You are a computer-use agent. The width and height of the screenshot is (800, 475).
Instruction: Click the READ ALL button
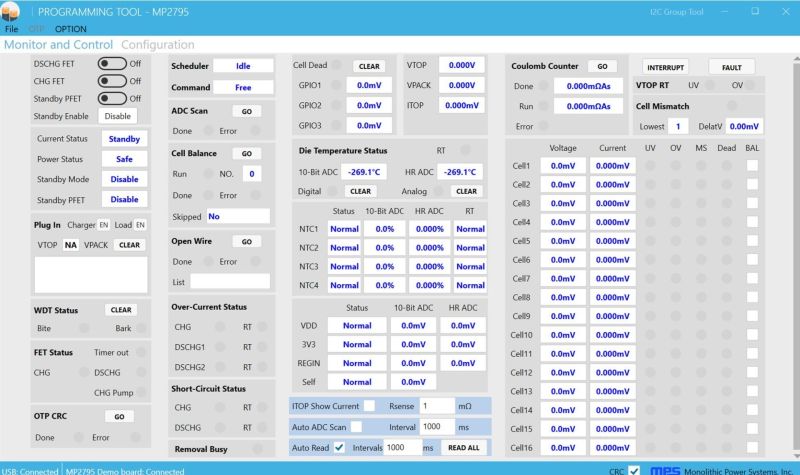pyautogui.click(x=464, y=447)
